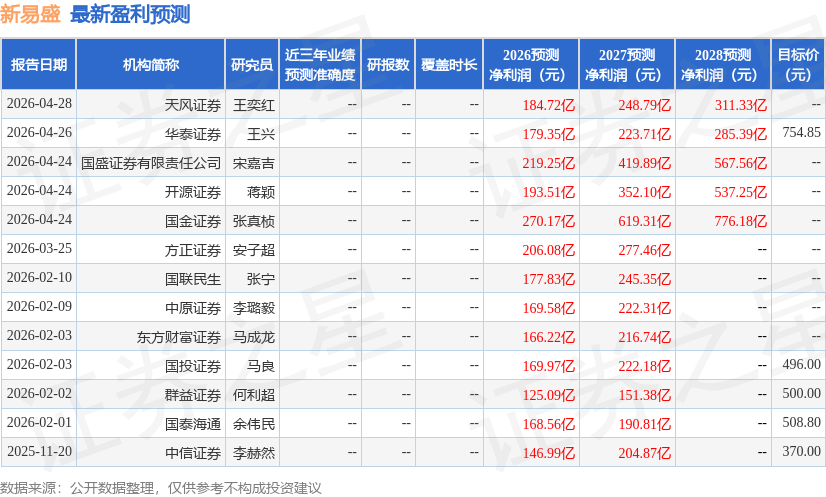This screenshot has width=826, height=497.
Task: Click date cell 2026-02-01
Action: 39,422
